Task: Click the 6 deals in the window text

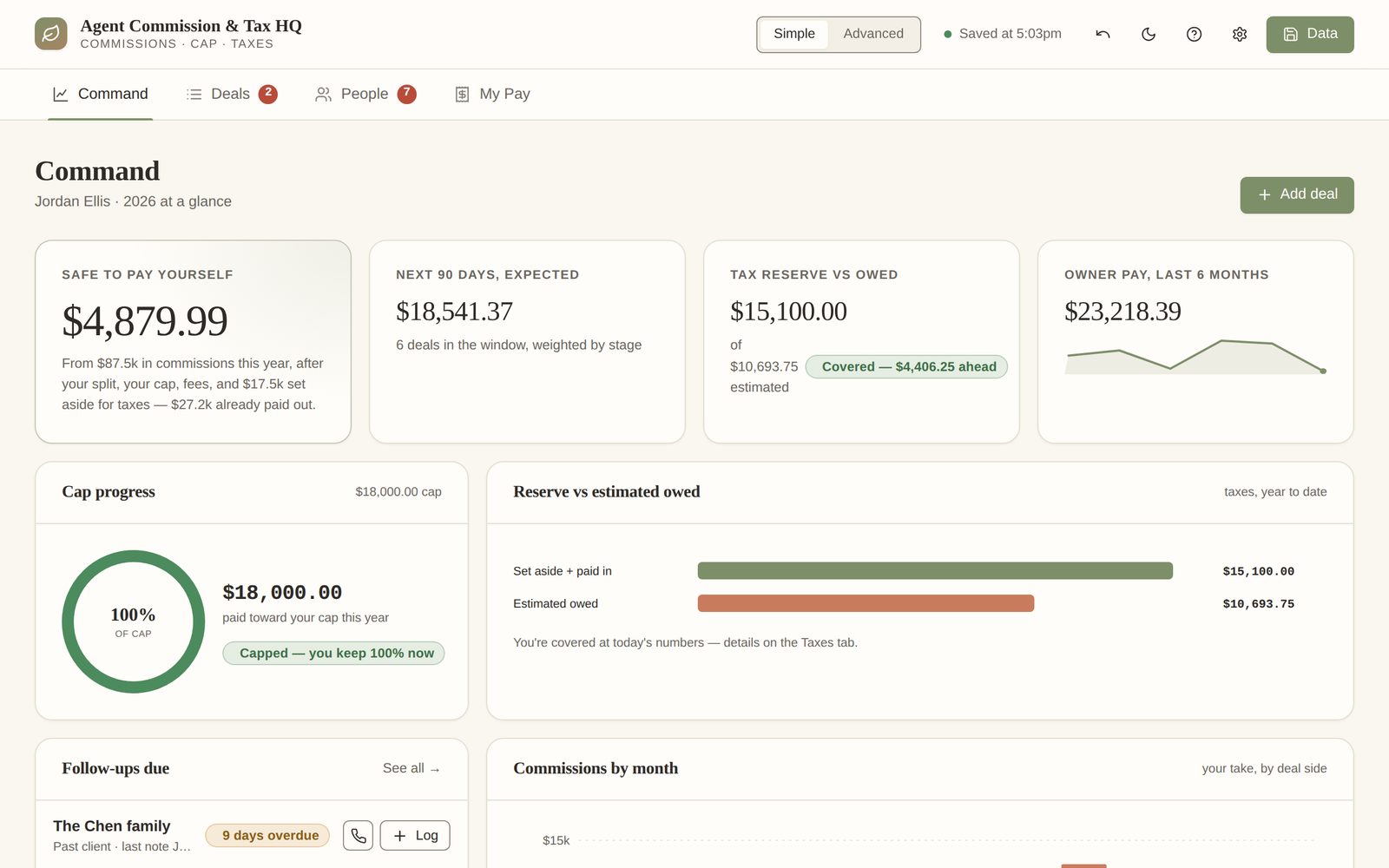Action: (519, 345)
